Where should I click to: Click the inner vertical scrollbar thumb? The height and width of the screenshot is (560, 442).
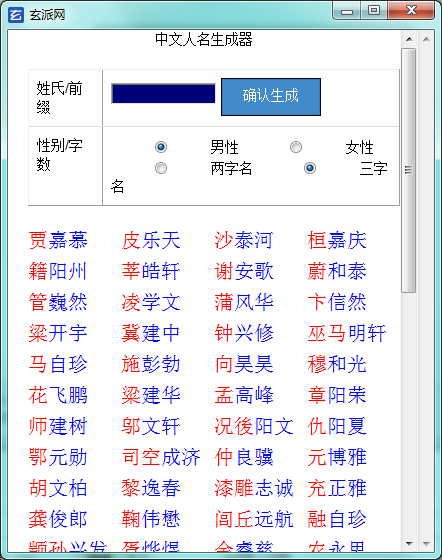click(x=409, y=170)
